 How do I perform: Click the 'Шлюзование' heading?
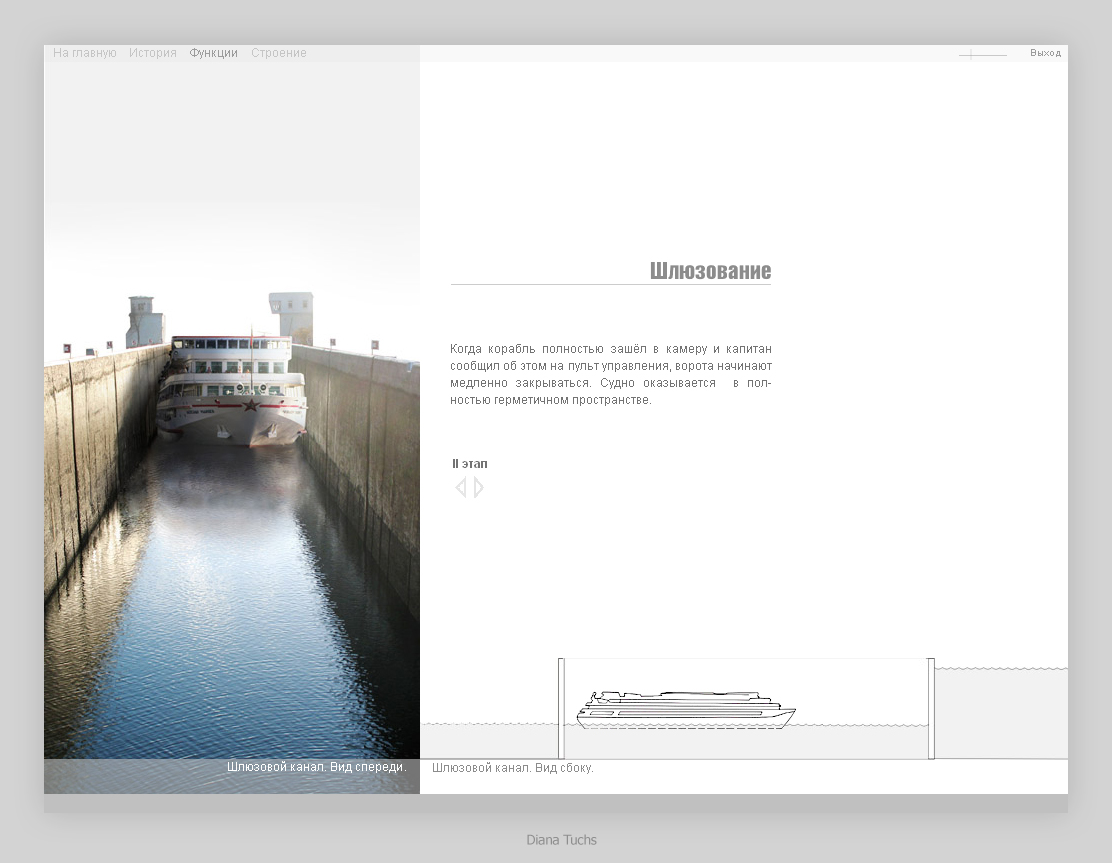click(x=710, y=271)
